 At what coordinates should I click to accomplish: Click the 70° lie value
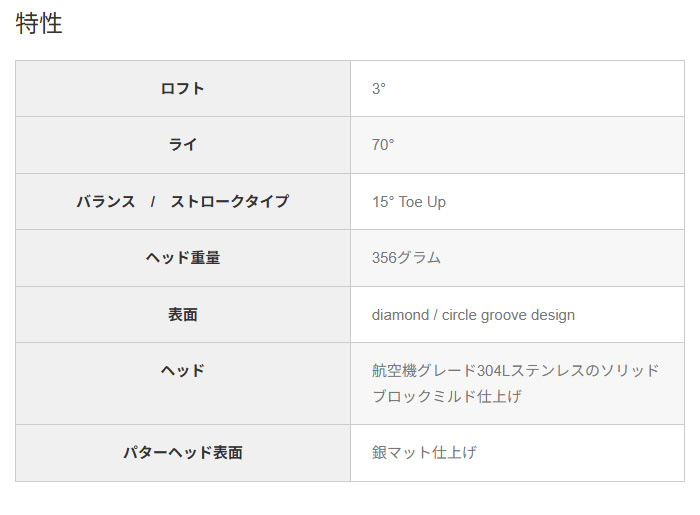pyautogui.click(x=383, y=144)
